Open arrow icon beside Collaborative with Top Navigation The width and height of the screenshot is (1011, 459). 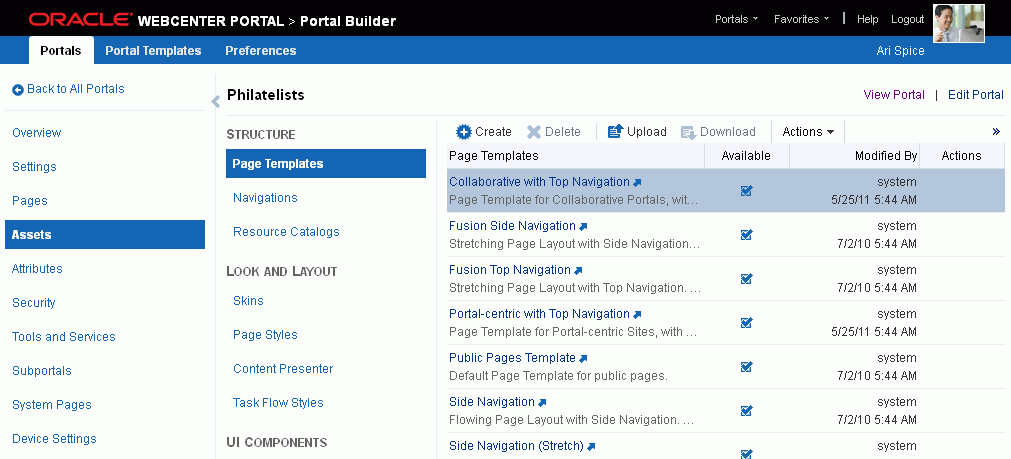(x=637, y=183)
